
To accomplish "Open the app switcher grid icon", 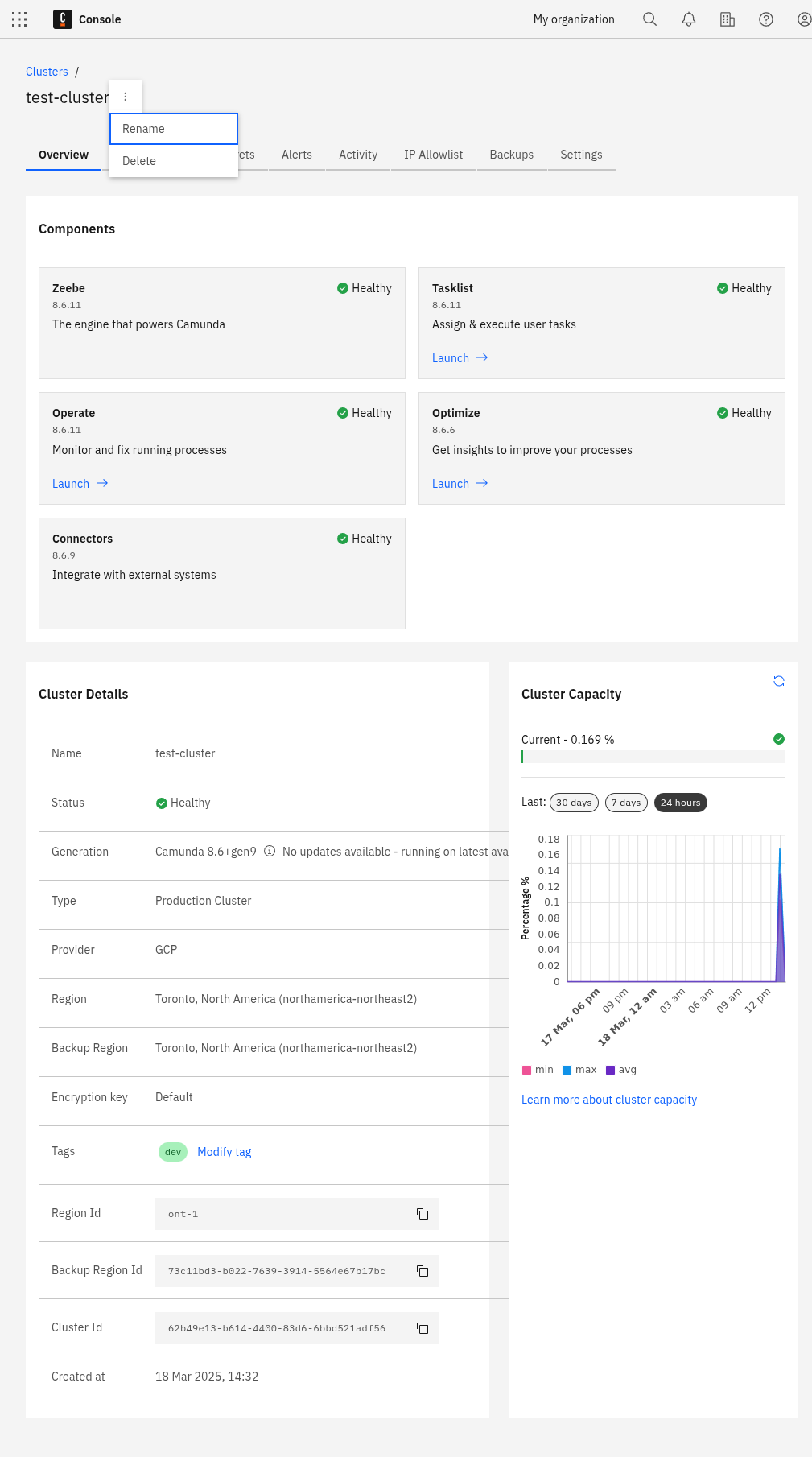I will [19, 19].
